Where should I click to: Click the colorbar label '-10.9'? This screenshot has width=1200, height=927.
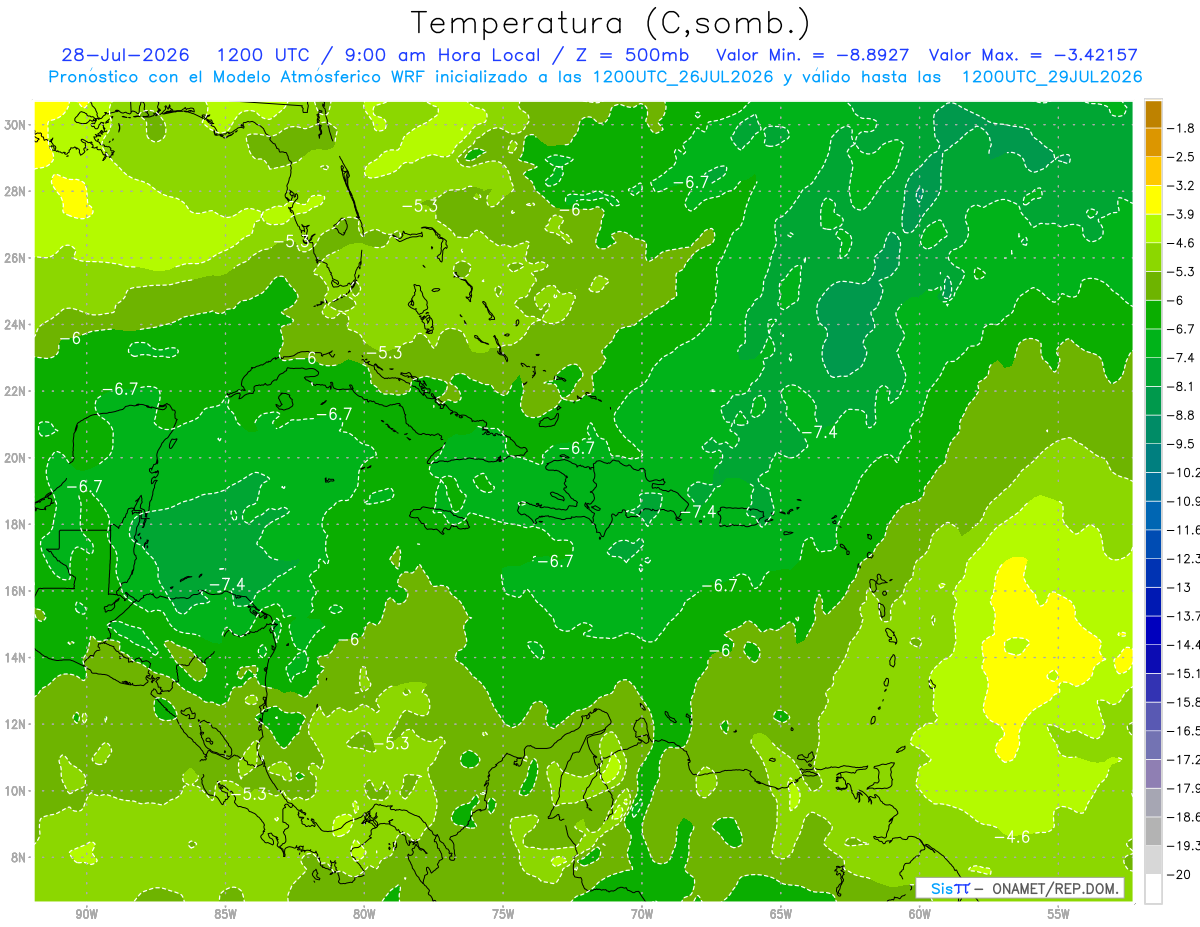point(1184,501)
